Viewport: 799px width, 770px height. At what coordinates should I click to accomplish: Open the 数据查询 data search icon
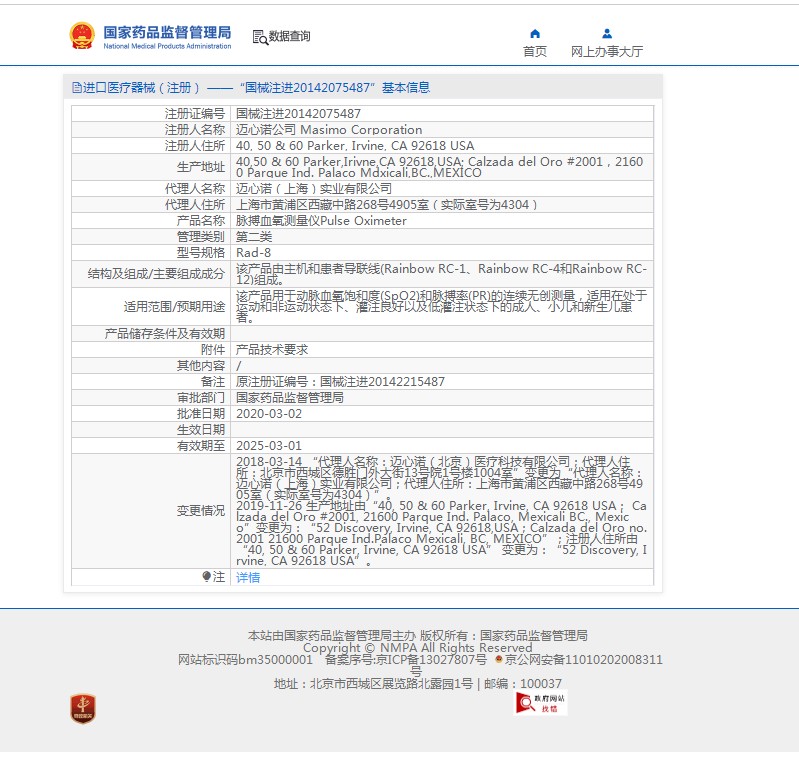coord(260,37)
